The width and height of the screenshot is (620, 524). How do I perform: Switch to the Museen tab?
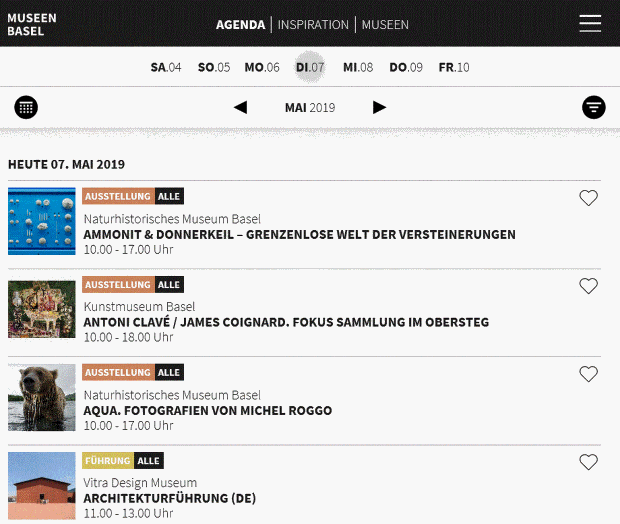tap(385, 25)
